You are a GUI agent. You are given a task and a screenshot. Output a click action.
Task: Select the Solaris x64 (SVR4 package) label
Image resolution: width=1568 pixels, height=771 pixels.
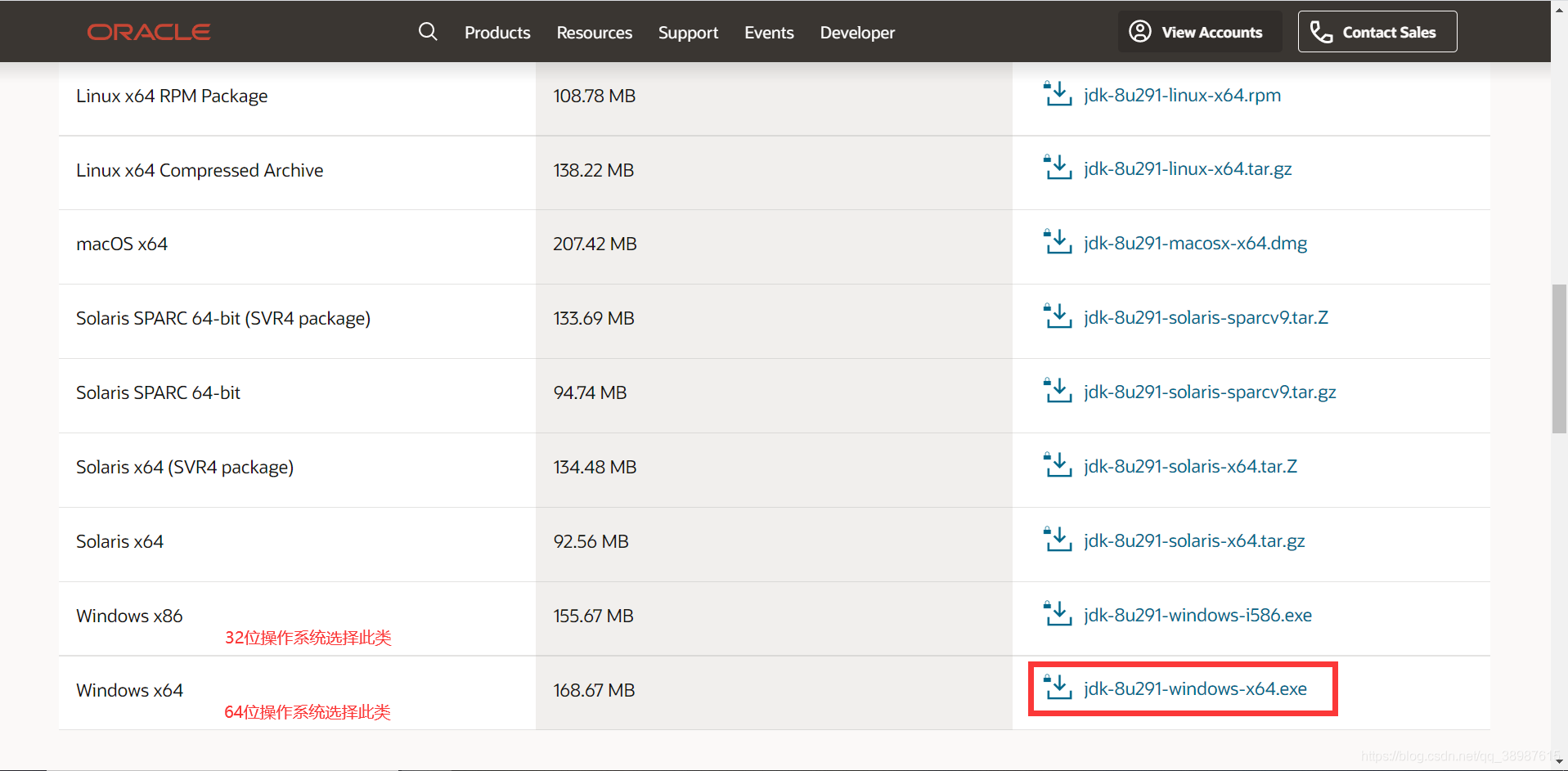click(185, 467)
